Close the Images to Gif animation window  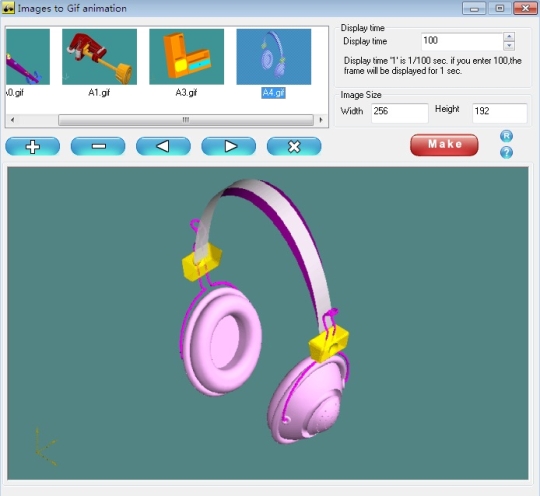[x=525, y=8]
